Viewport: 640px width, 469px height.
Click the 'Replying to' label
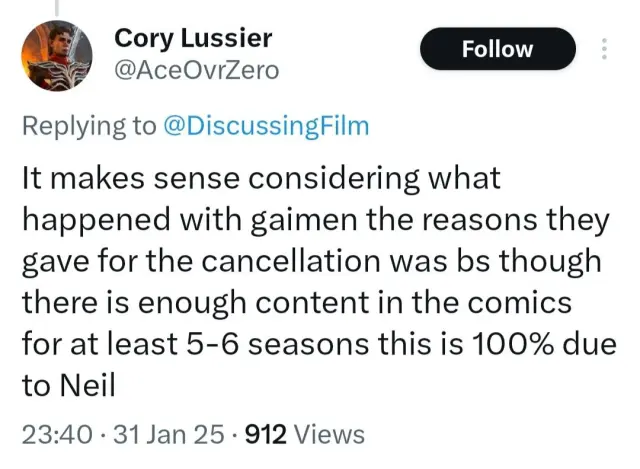point(89,126)
